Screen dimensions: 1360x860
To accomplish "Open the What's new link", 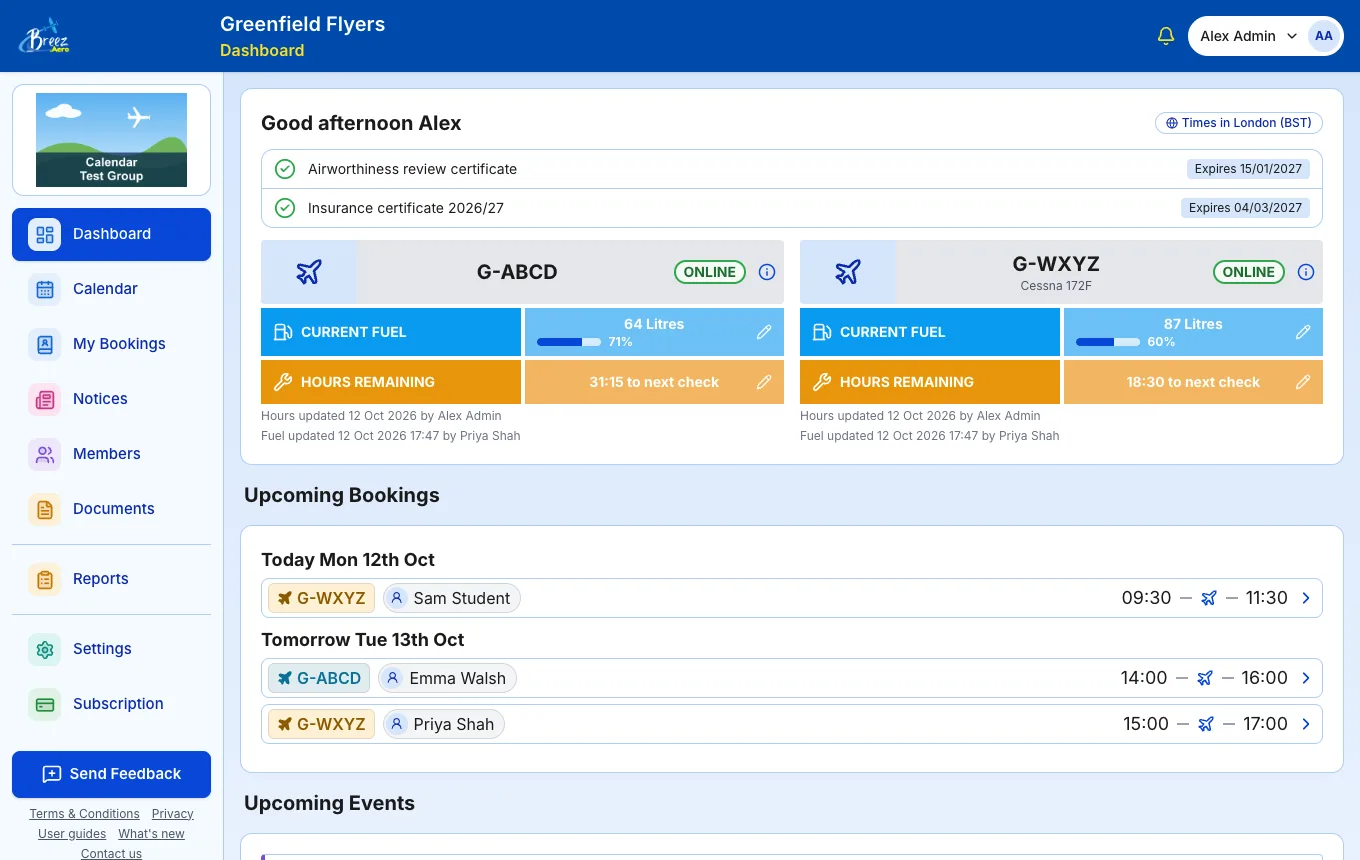I will pos(151,834).
